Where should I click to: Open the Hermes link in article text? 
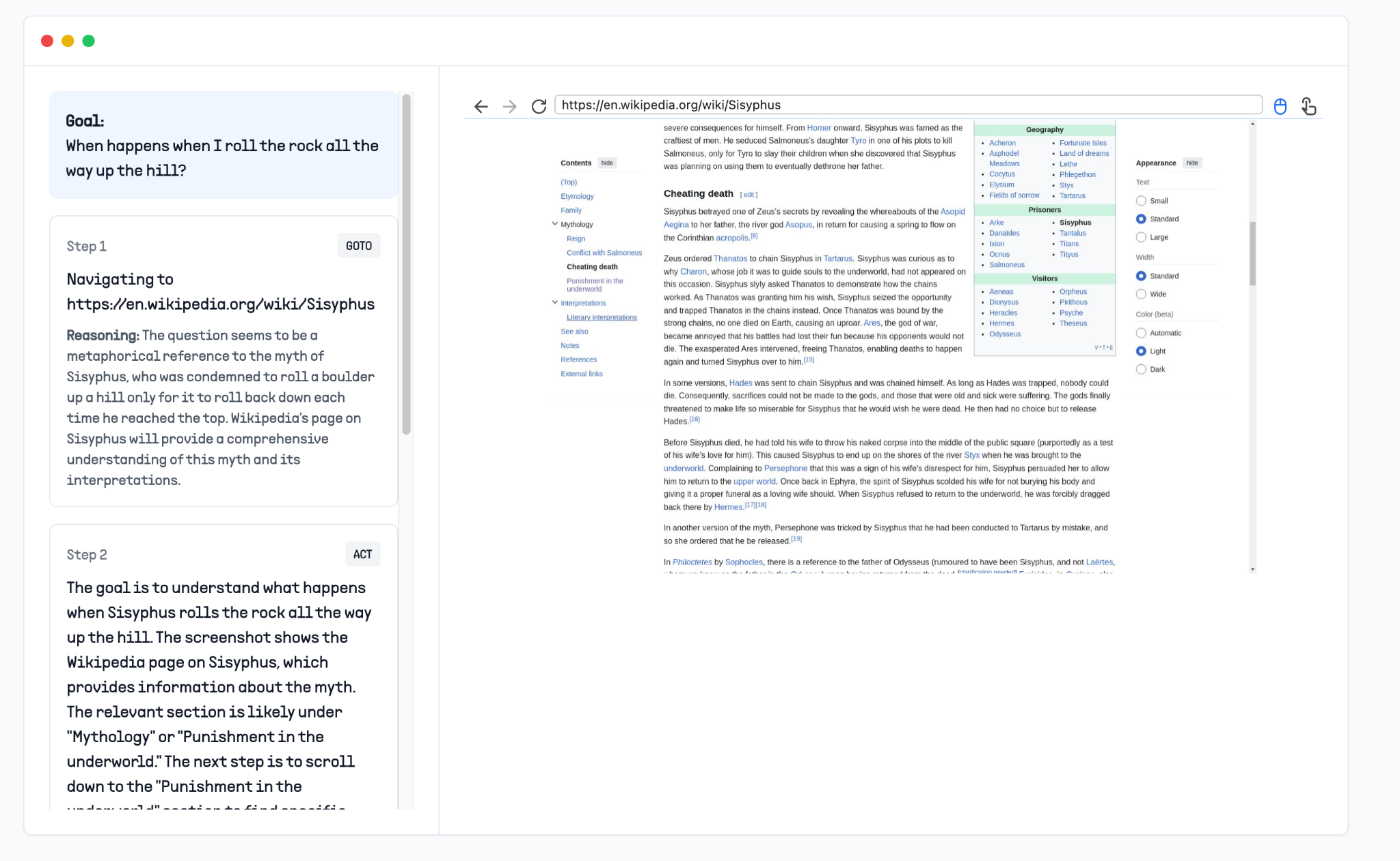[x=728, y=507]
